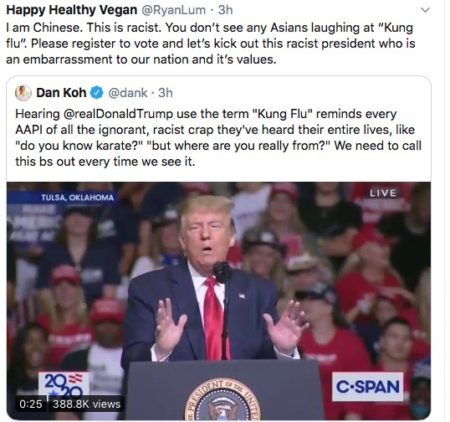The height and width of the screenshot is (422, 450).
Task: Open the @realDonaldTrump mention
Action: pyautogui.click(x=118, y=114)
